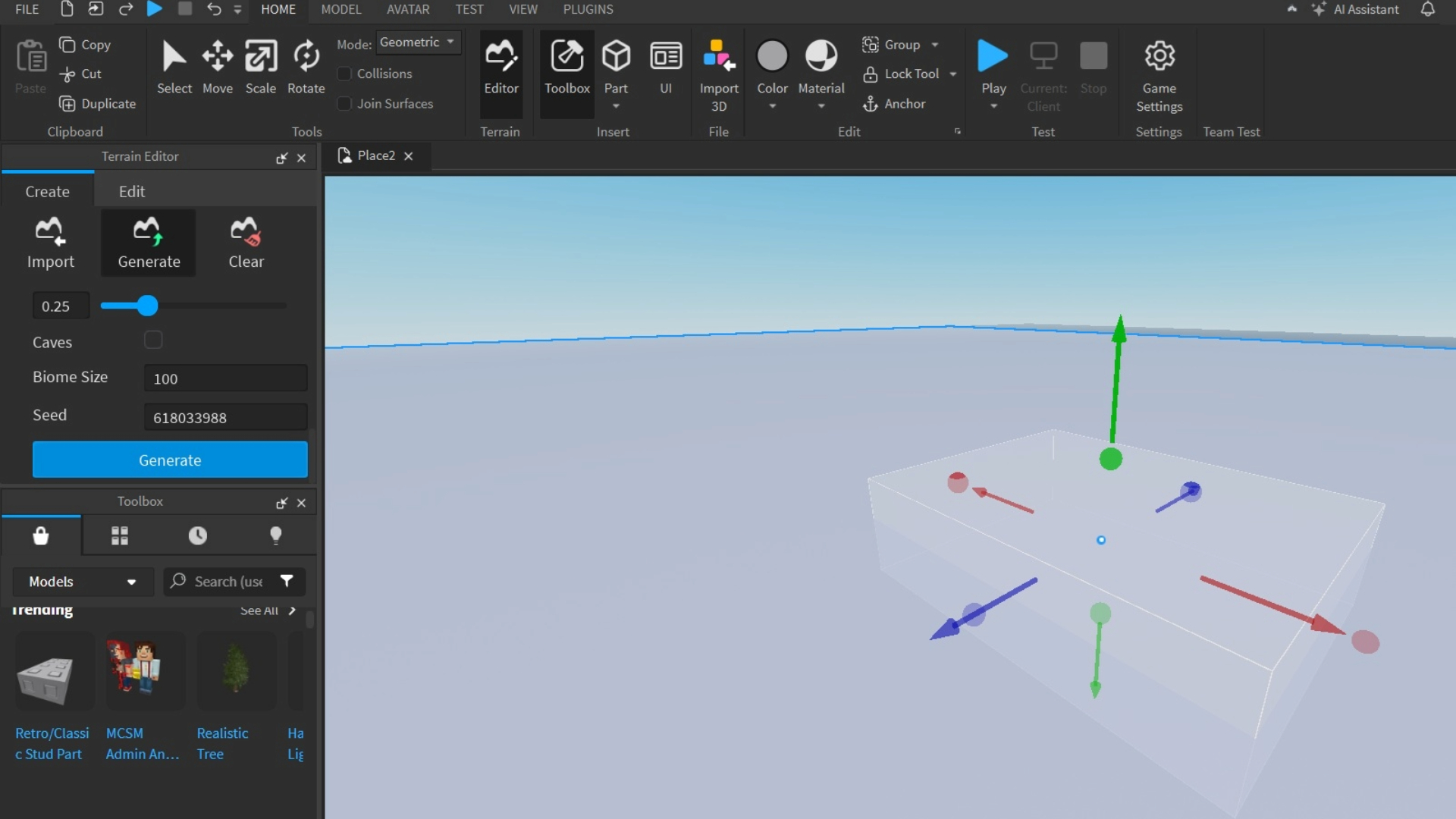Image resolution: width=1456 pixels, height=819 pixels.
Task: Open the toolbox search filter
Action: [x=287, y=581]
